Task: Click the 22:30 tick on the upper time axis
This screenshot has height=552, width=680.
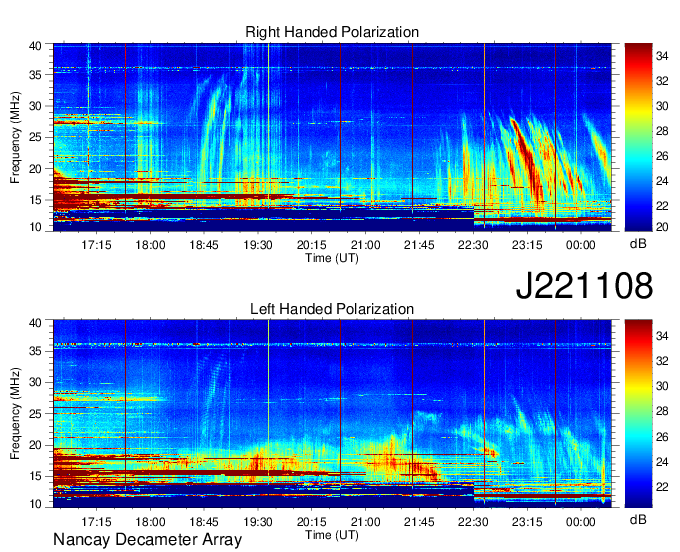Action: [473, 245]
